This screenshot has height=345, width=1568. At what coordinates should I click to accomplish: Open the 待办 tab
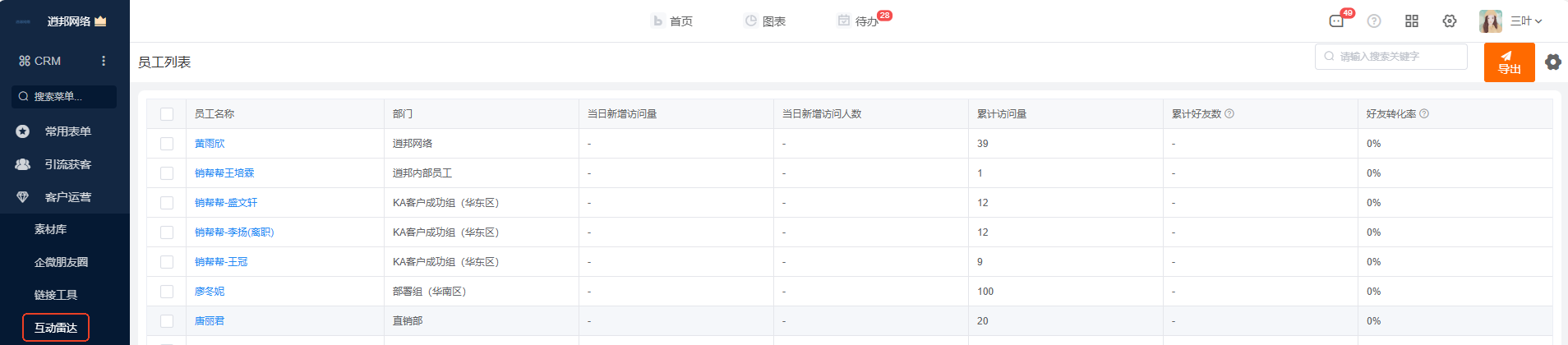pos(859,21)
